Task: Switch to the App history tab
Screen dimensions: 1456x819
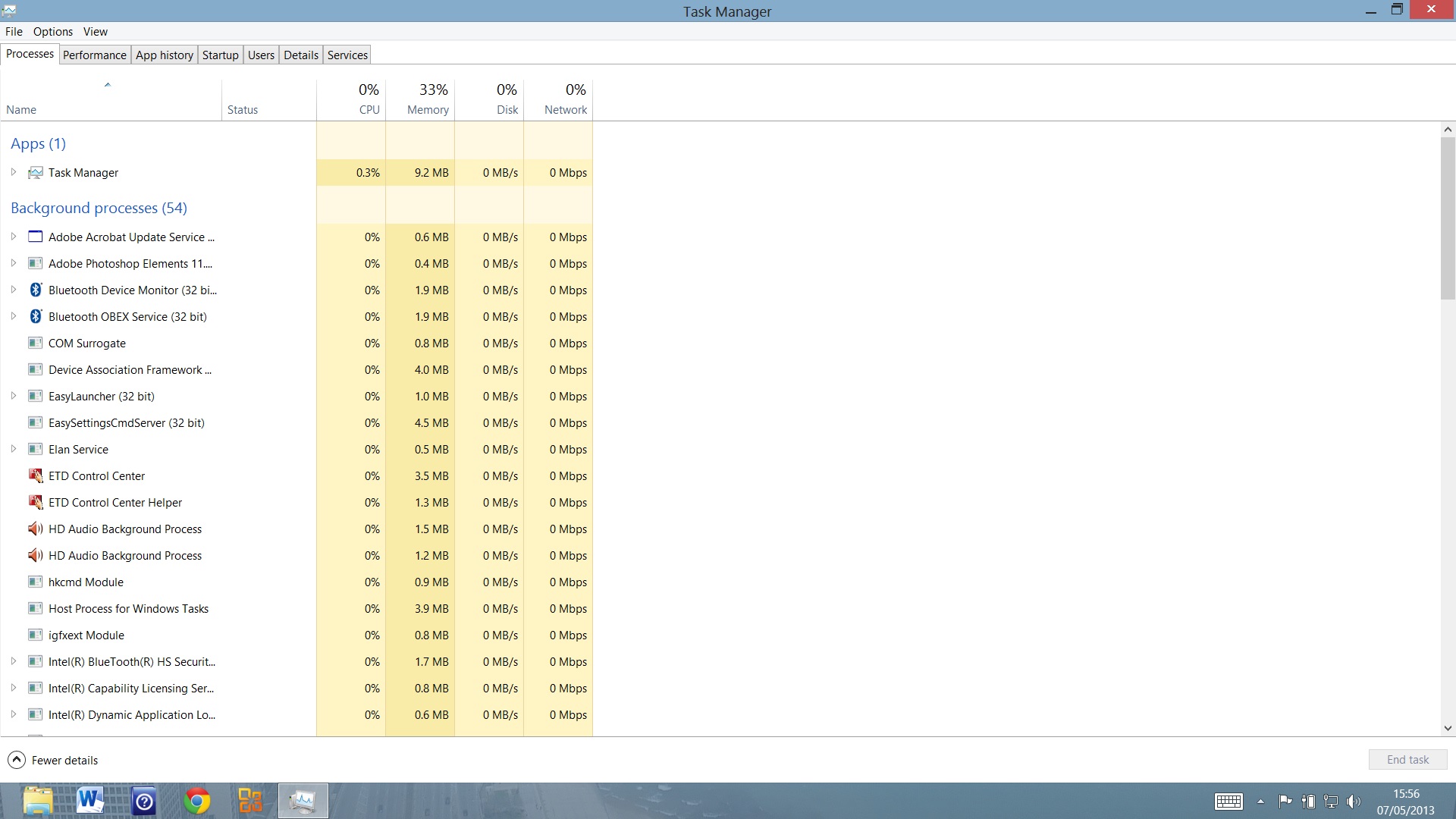Action: (x=165, y=55)
